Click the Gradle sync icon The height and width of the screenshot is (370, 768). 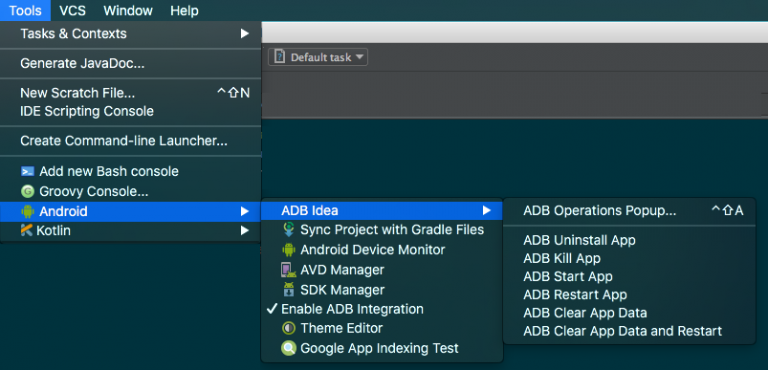[289, 229]
